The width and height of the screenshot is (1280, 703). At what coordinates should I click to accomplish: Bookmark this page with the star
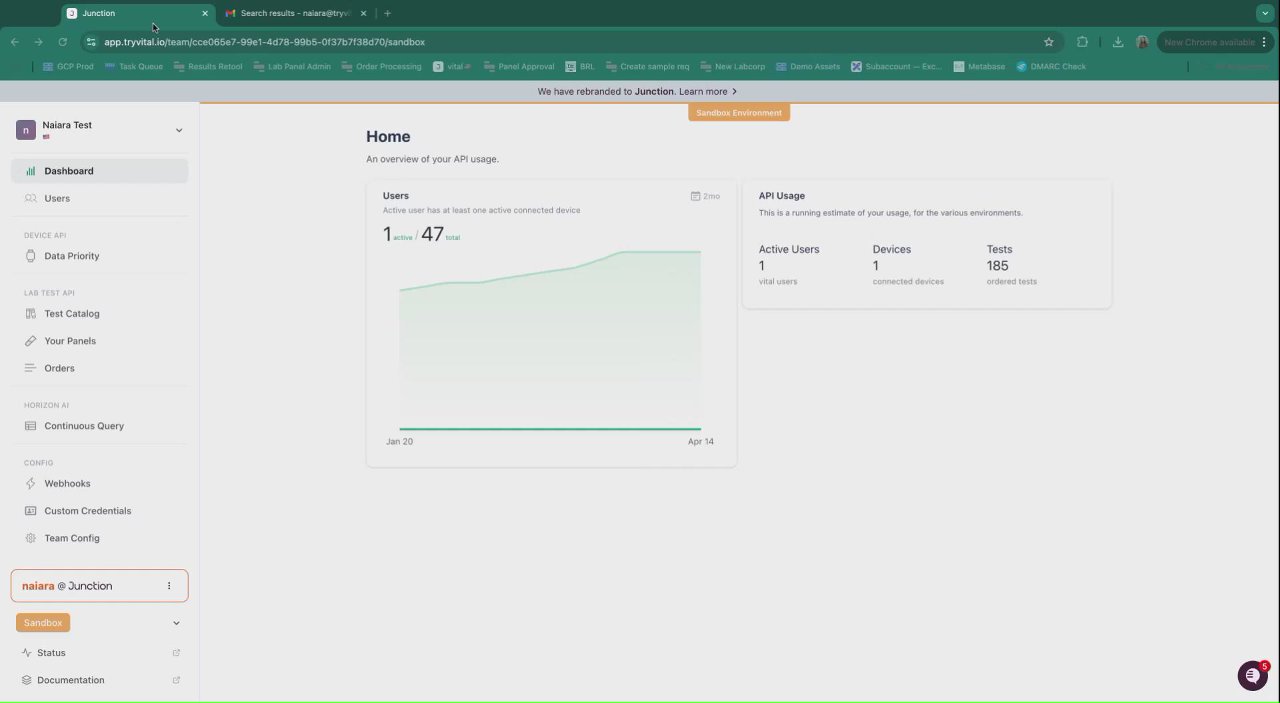[x=1049, y=42]
